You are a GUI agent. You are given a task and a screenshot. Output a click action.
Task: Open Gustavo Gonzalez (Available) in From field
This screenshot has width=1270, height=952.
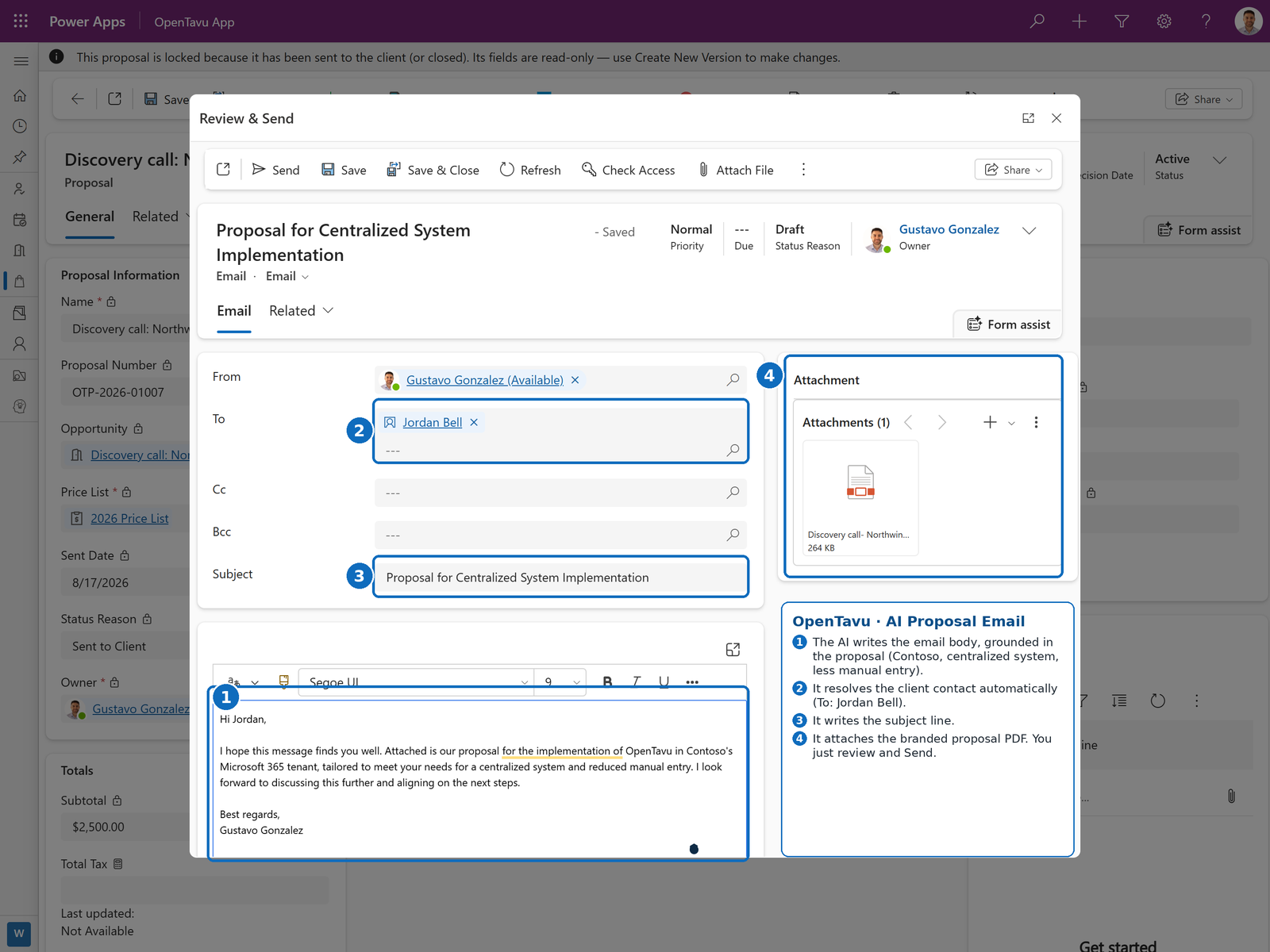click(484, 380)
